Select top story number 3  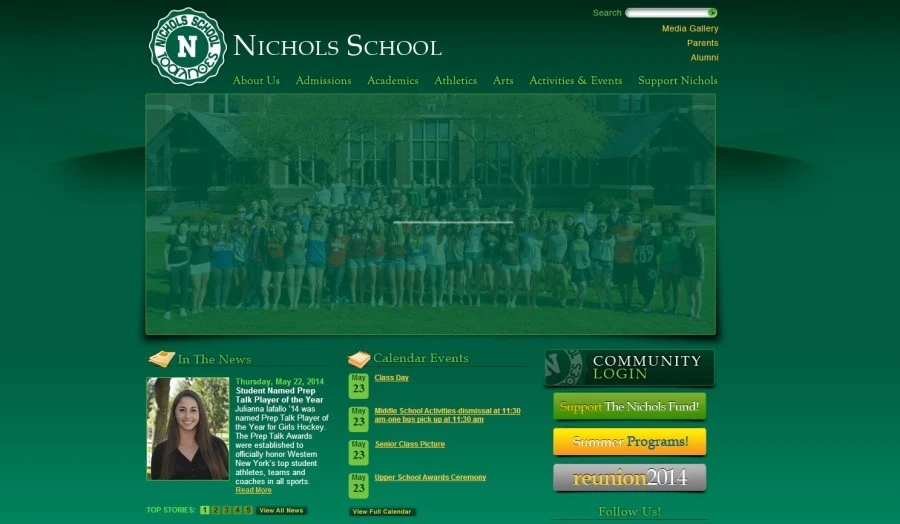pos(227,510)
